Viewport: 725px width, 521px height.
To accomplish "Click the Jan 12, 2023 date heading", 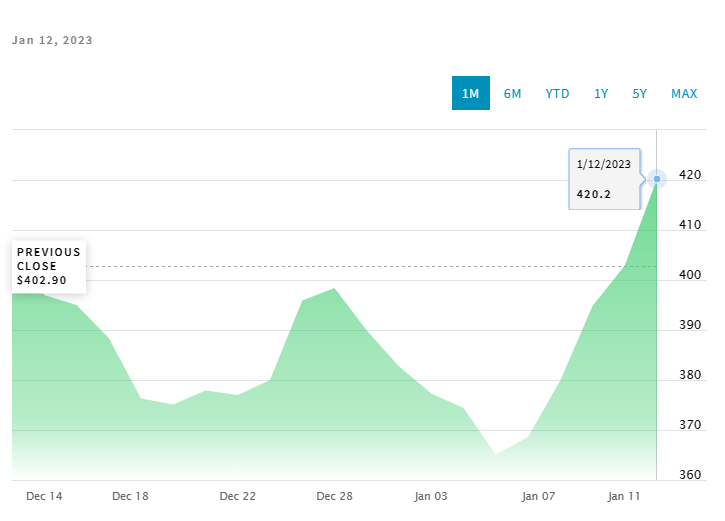I will [52, 41].
